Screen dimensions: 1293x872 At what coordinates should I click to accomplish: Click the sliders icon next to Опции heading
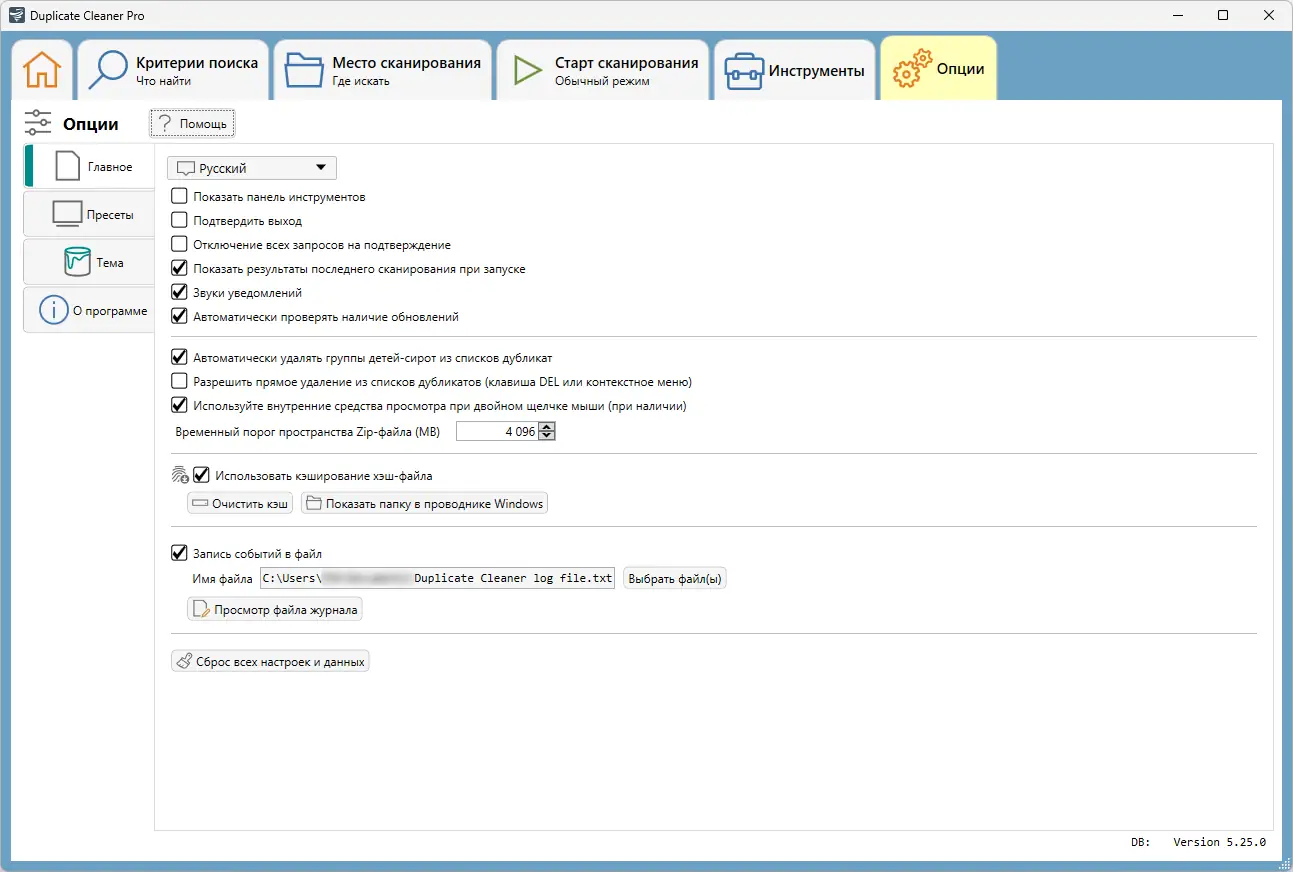click(38, 123)
